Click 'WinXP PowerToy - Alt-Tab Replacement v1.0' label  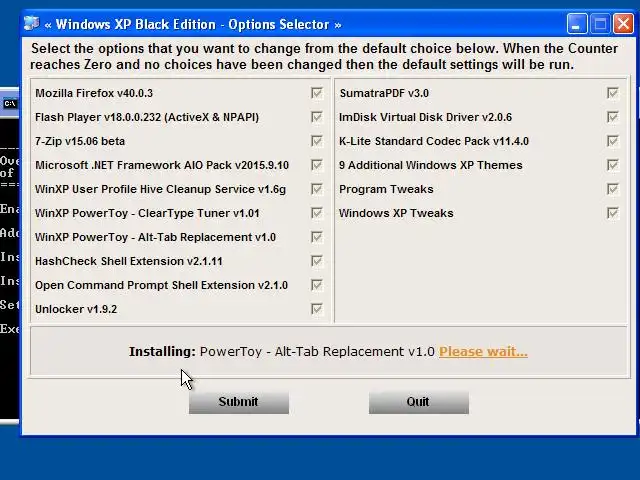pyautogui.click(x=156, y=237)
